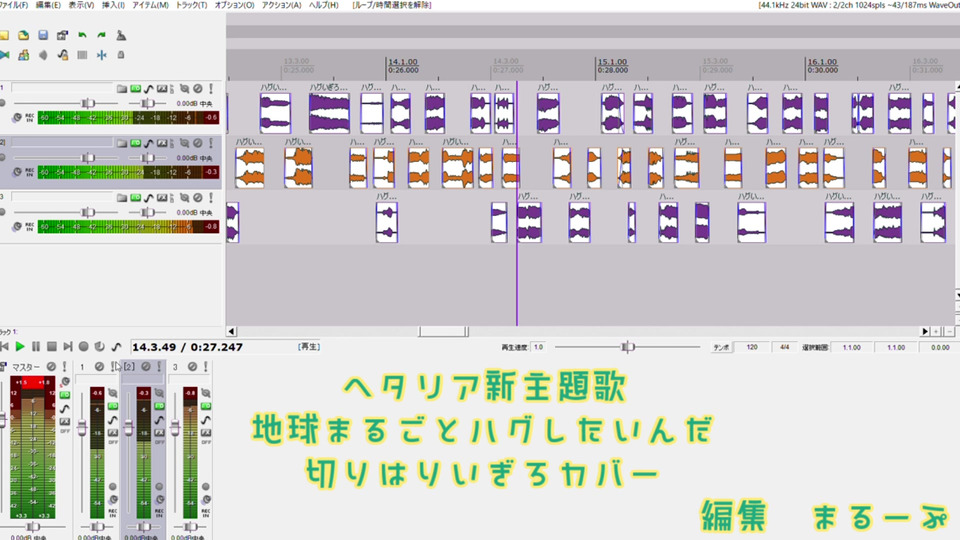Toggle the repeat loop transport button
960x540 pixels.
pyautogui.click(x=99, y=347)
